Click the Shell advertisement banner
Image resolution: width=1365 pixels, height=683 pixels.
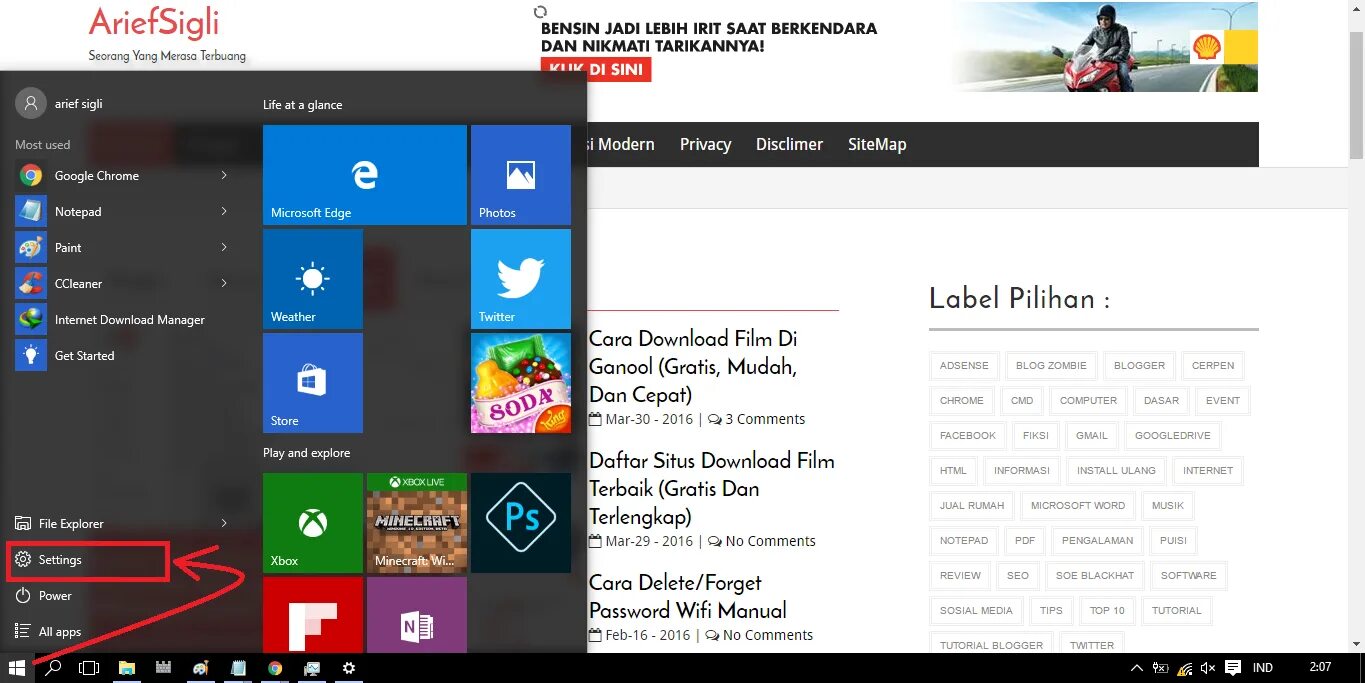point(897,47)
